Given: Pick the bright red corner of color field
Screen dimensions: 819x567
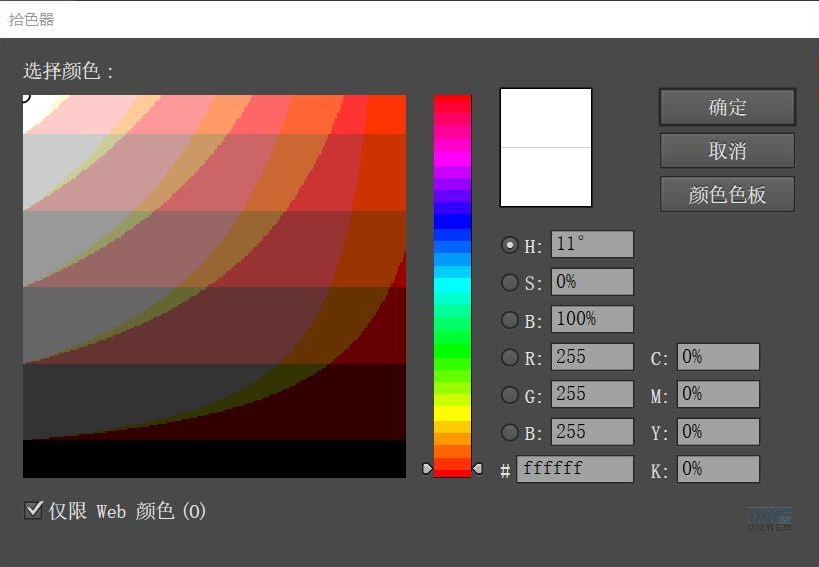Looking at the screenshot, I should click(x=399, y=102).
